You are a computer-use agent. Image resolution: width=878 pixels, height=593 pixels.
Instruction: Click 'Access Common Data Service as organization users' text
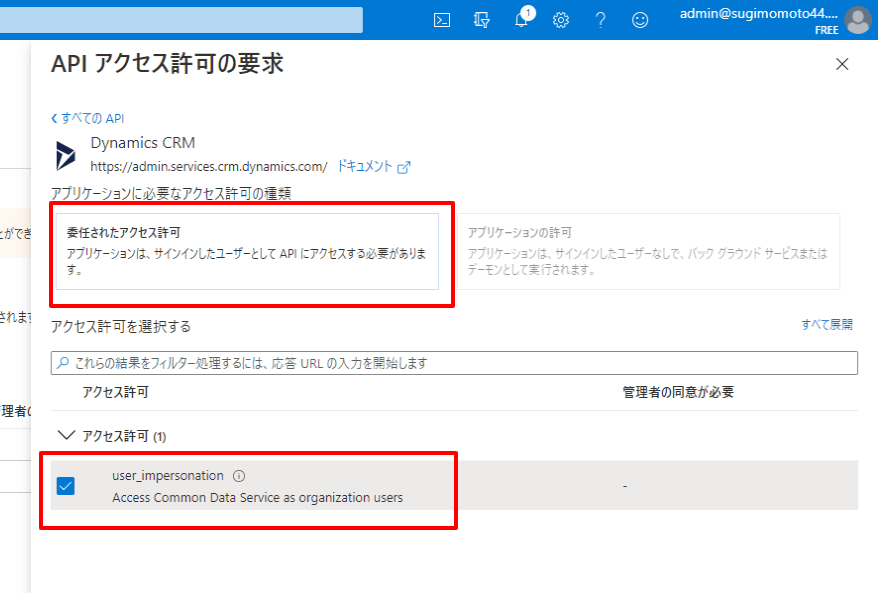258,497
